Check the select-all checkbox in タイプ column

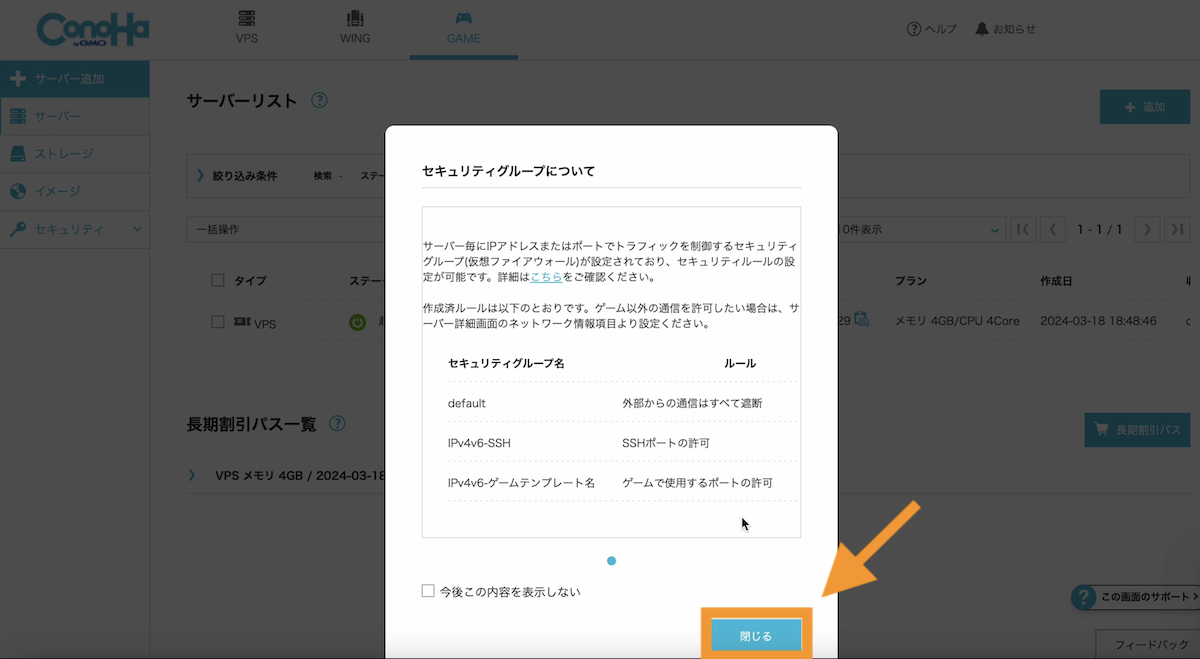218,281
